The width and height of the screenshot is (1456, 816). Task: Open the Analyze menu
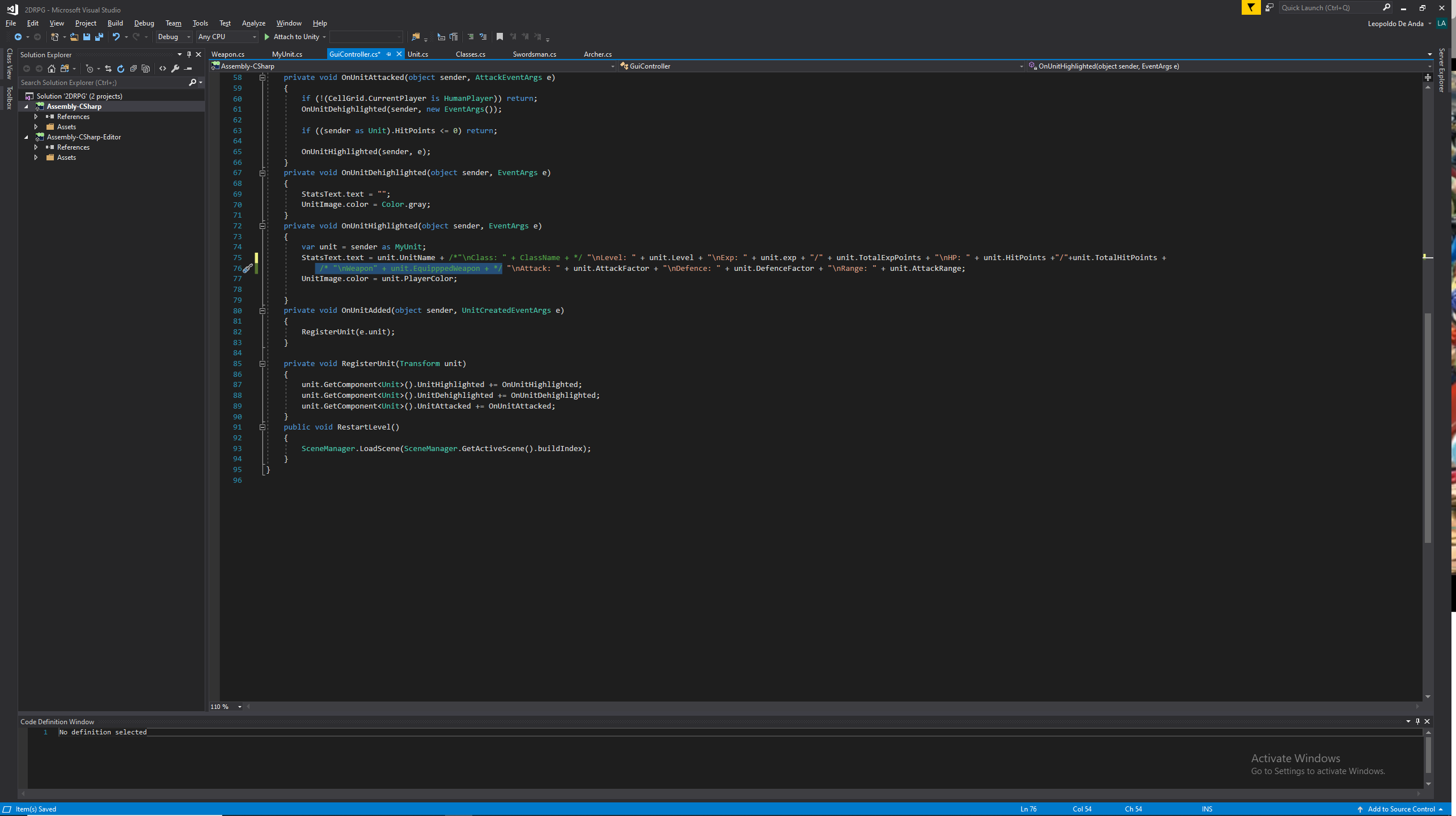[x=253, y=23]
